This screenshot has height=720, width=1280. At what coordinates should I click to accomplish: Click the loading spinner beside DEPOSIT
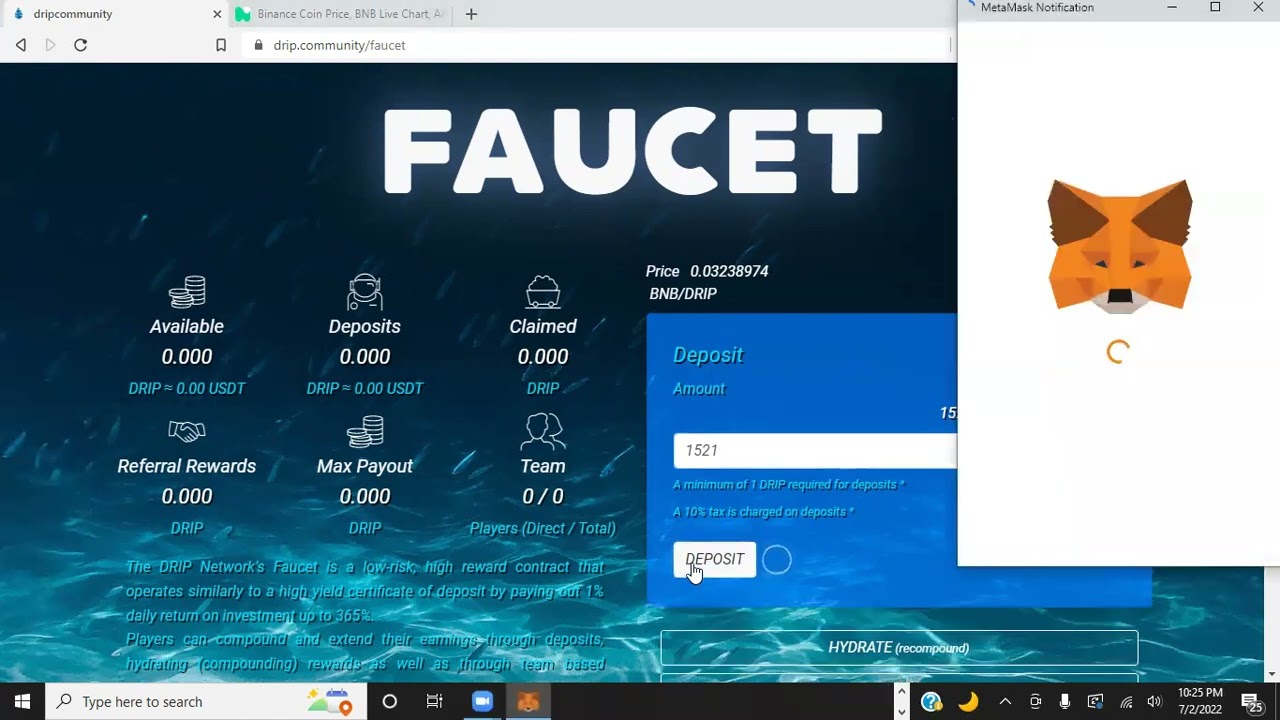(777, 560)
